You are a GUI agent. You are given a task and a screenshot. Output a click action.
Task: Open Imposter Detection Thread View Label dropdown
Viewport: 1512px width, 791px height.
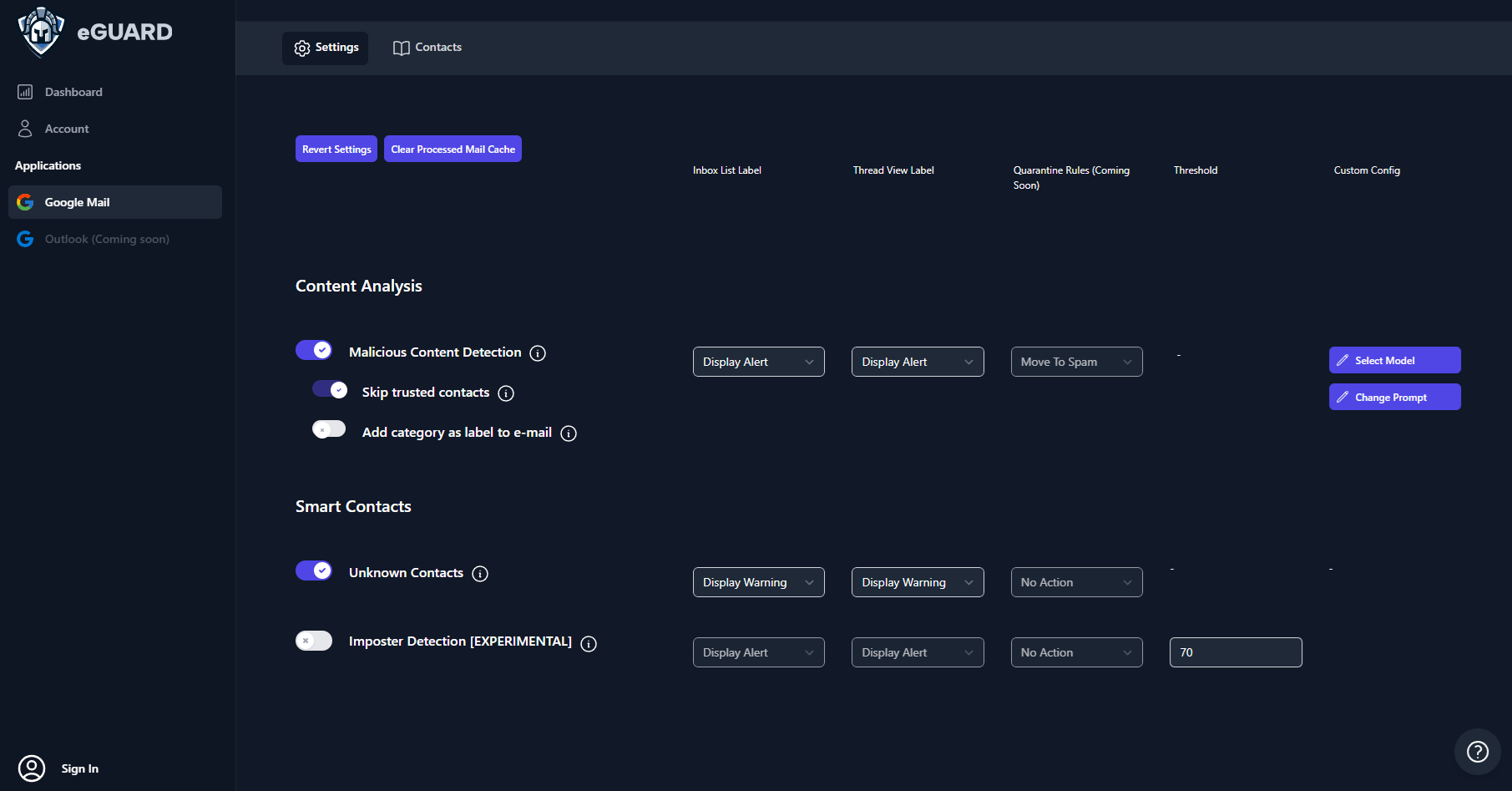coord(918,652)
